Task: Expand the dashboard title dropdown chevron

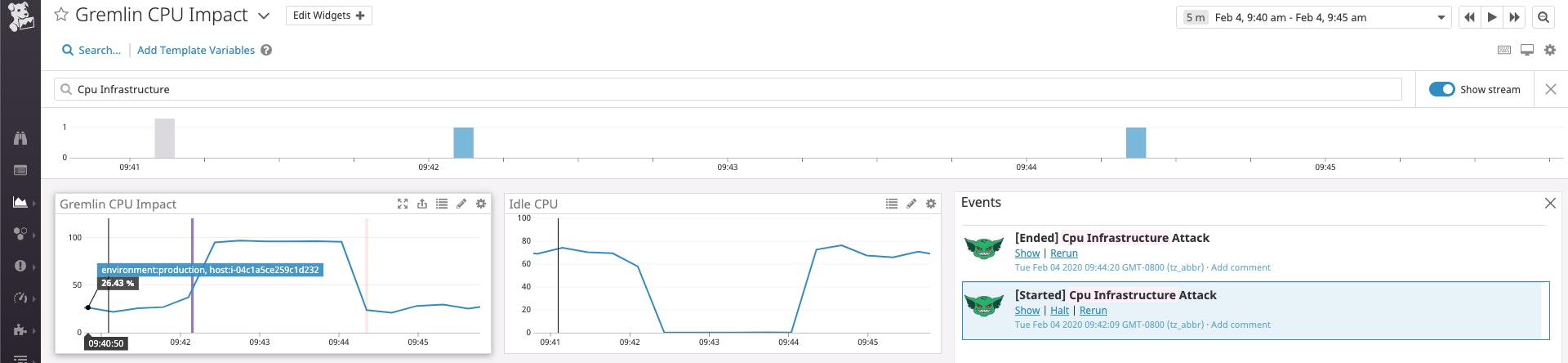Action: 264,16
